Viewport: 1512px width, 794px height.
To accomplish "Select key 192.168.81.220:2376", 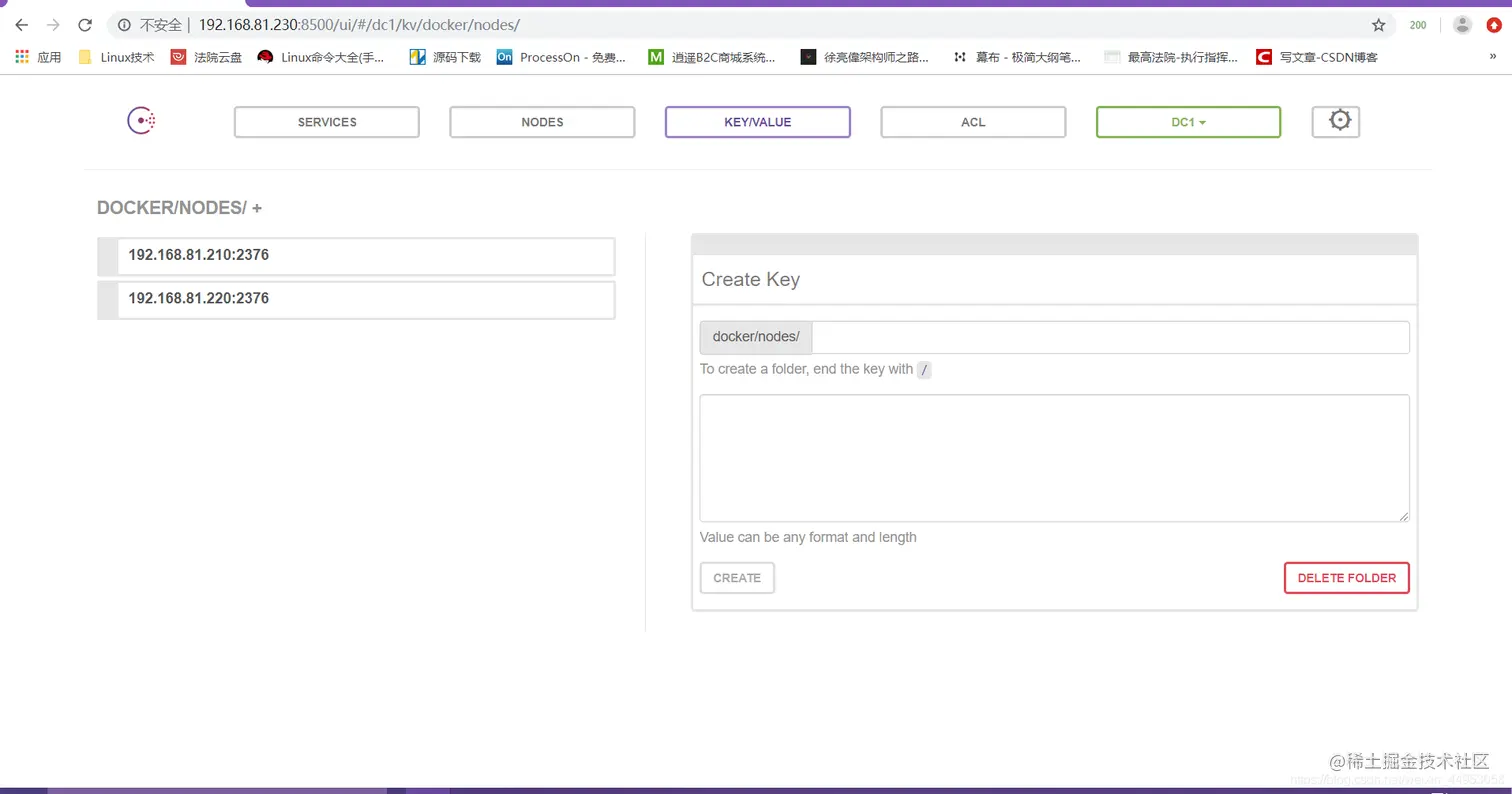I will pyautogui.click(x=356, y=299).
